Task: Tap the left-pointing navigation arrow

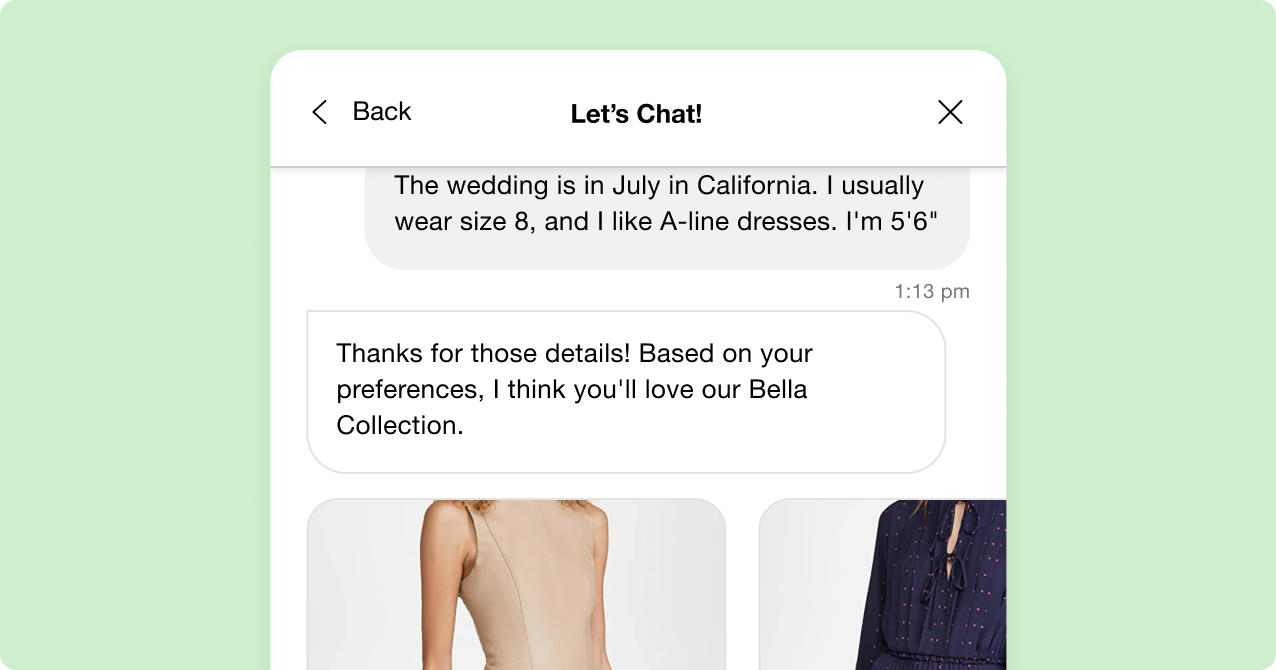Action: tap(319, 112)
